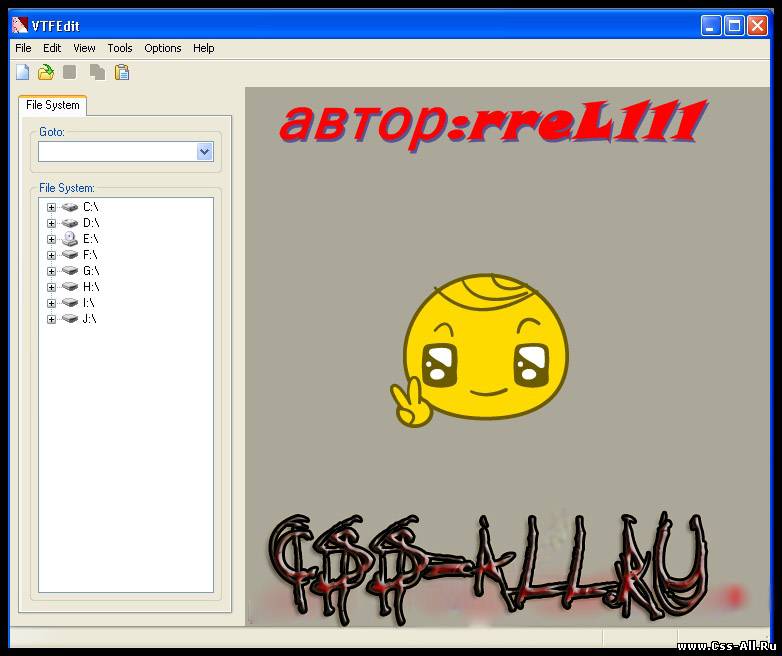Expand the C:\ drive node
The image size is (782, 656).
[x=51, y=207]
